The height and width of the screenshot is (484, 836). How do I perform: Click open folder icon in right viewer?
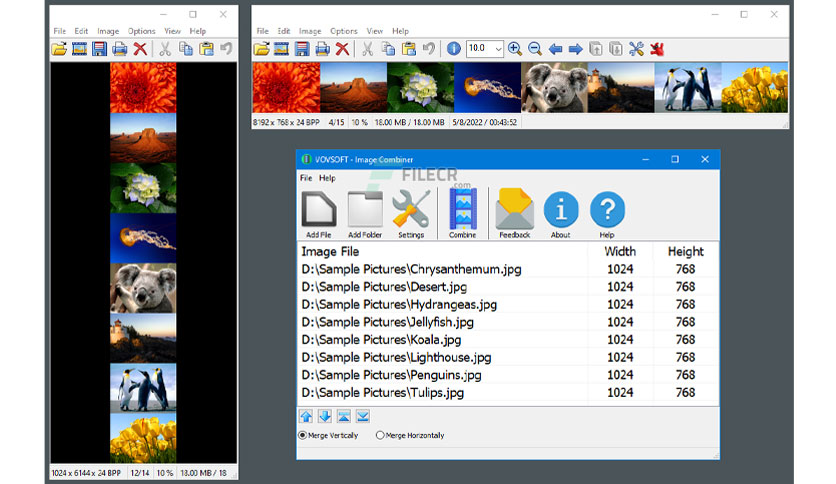(x=261, y=49)
